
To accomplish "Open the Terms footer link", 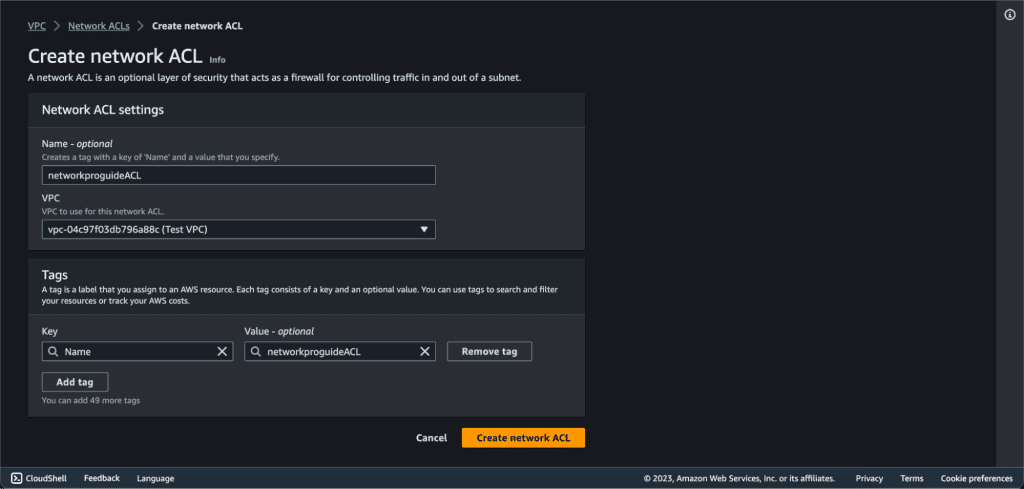I will point(912,479).
